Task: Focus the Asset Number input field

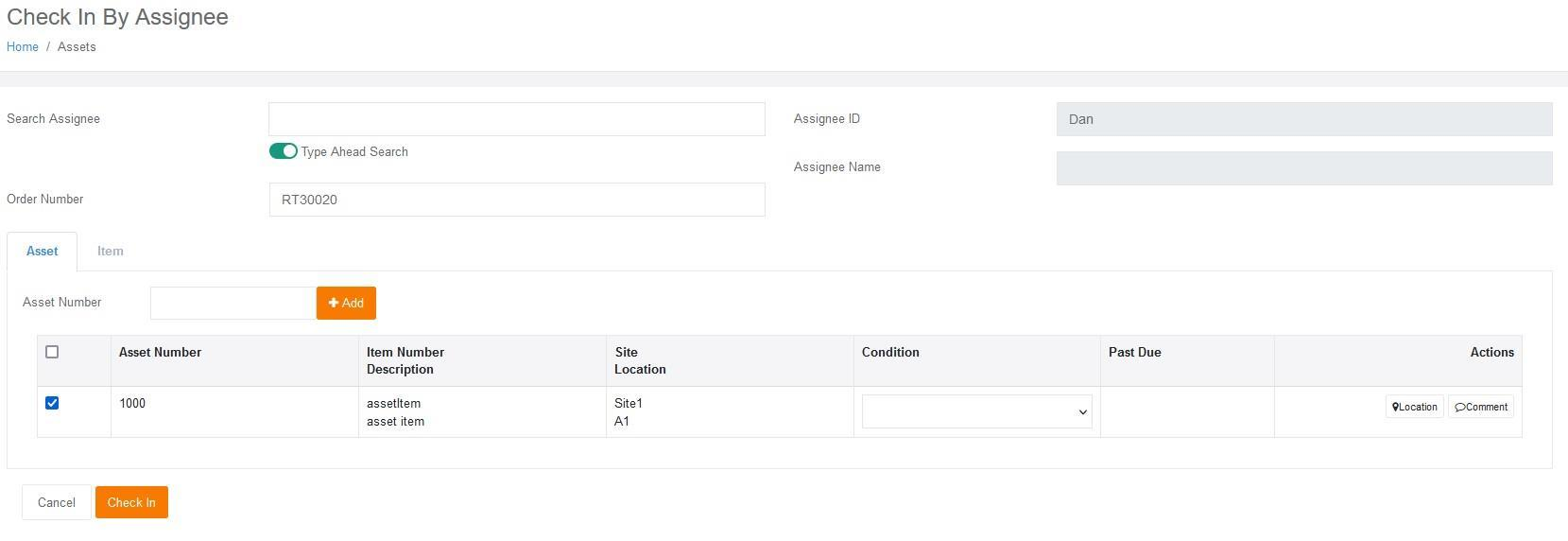Action: [233, 303]
